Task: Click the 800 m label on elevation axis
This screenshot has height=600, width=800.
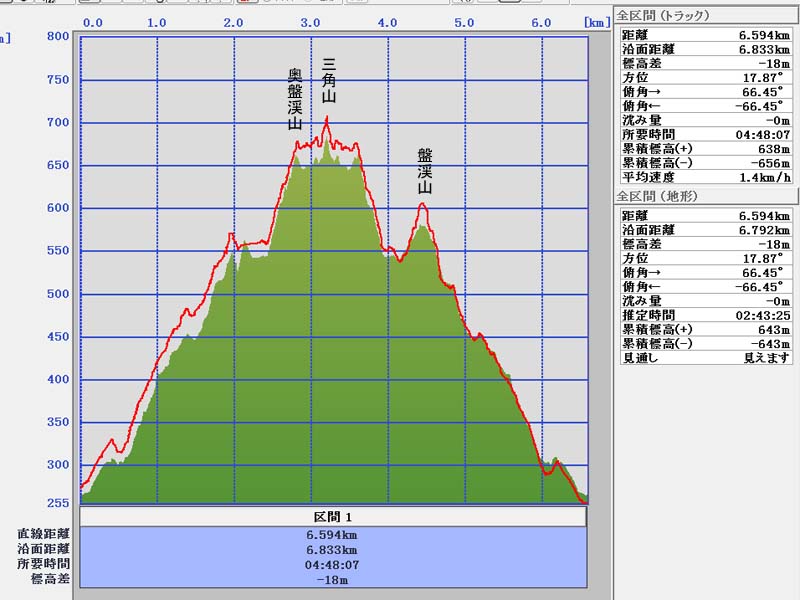Action: click(x=58, y=37)
